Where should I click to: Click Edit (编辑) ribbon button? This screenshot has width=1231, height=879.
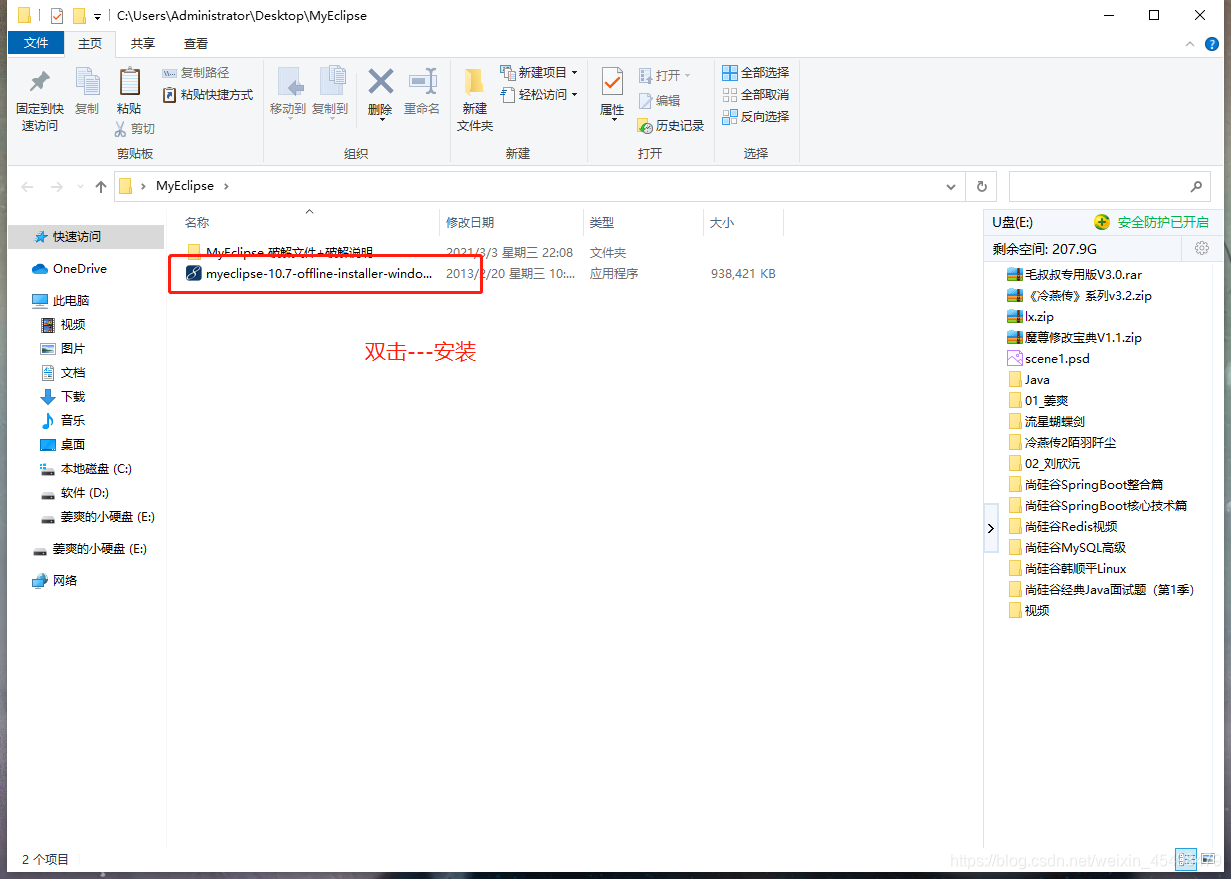[x=659, y=101]
